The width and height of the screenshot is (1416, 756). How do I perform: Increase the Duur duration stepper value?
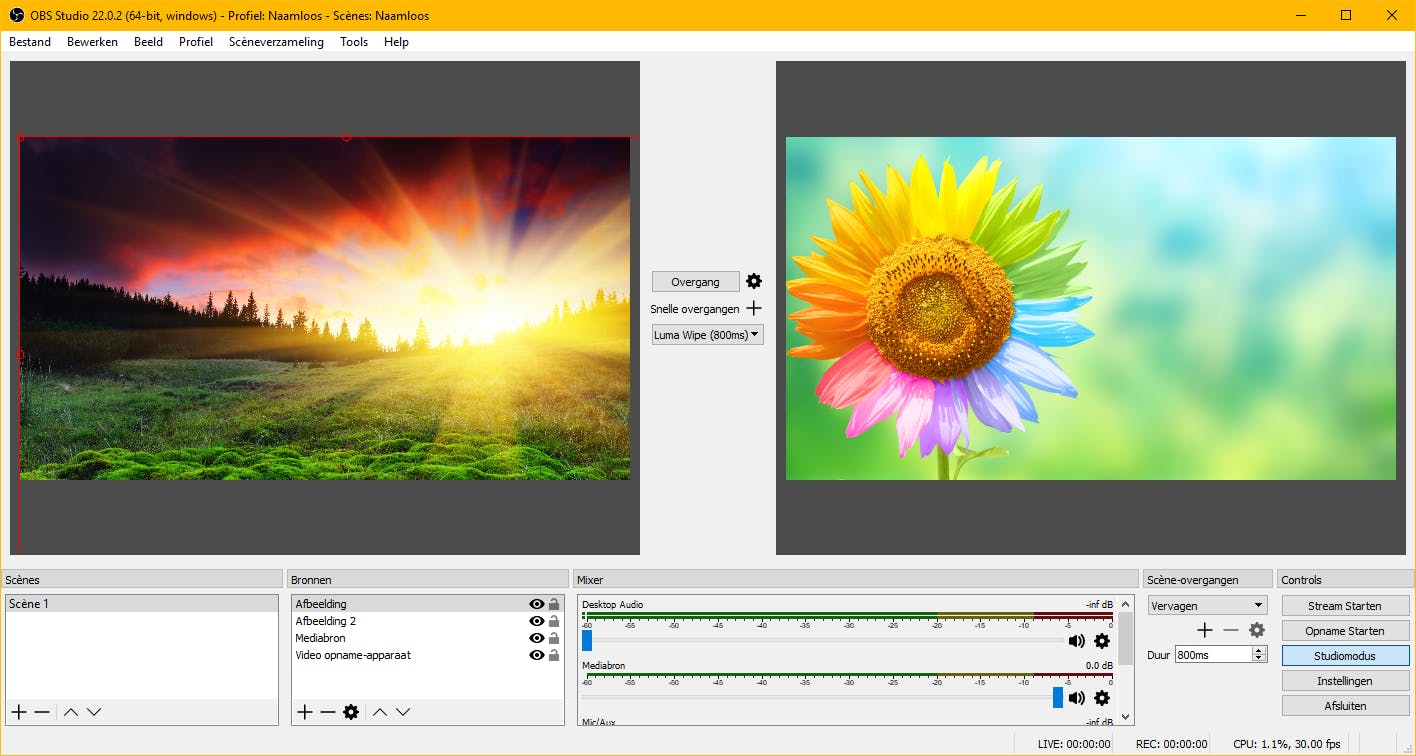(x=1259, y=650)
